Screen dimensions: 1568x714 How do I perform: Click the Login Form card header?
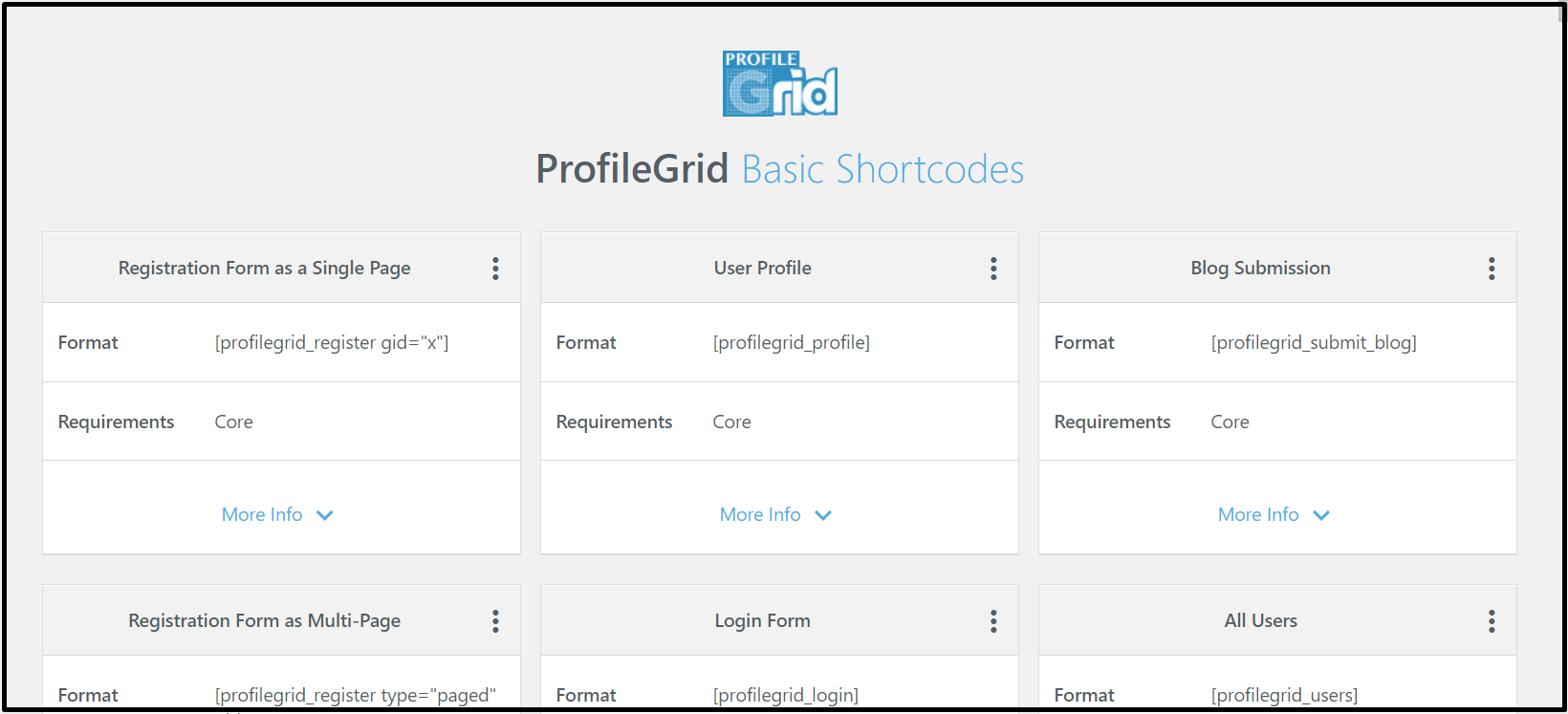click(x=762, y=620)
